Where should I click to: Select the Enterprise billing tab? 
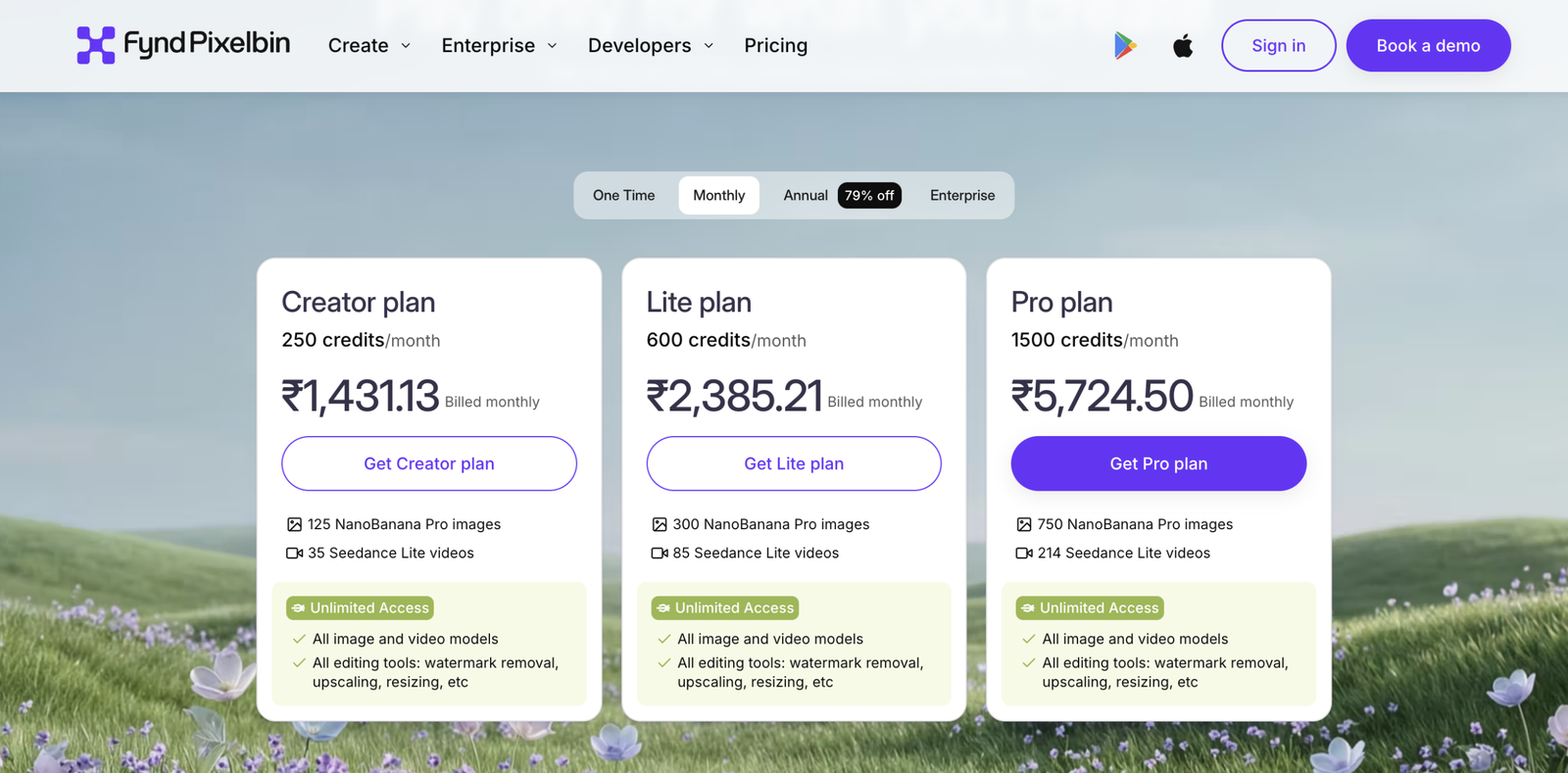click(x=962, y=195)
